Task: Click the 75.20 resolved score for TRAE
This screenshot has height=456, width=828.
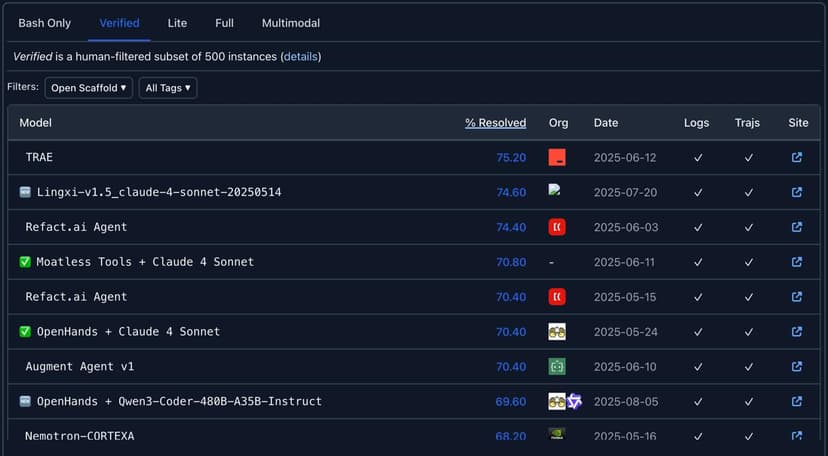Action: point(510,157)
